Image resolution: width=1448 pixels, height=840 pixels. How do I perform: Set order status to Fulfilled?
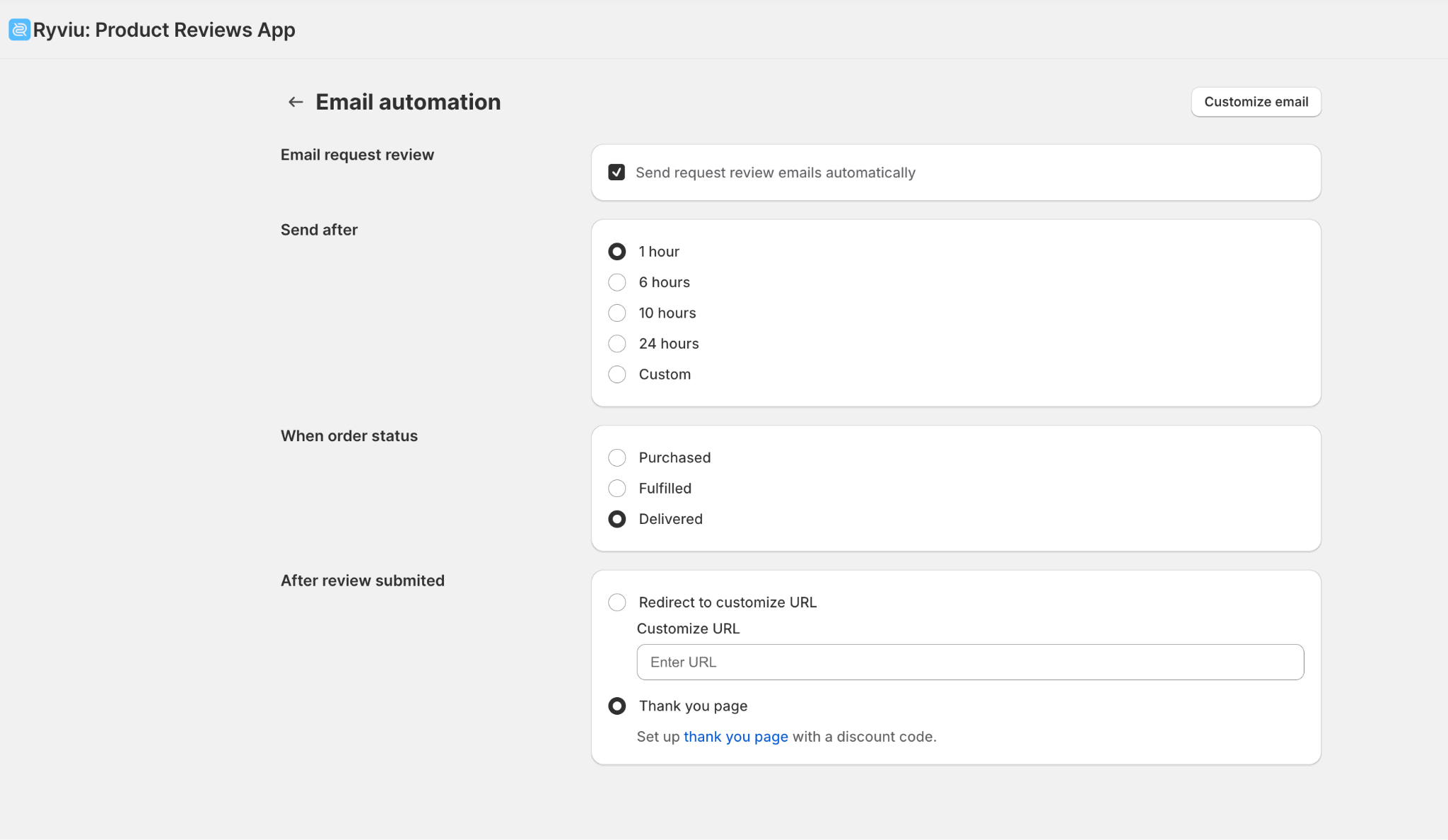(x=617, y=488)
